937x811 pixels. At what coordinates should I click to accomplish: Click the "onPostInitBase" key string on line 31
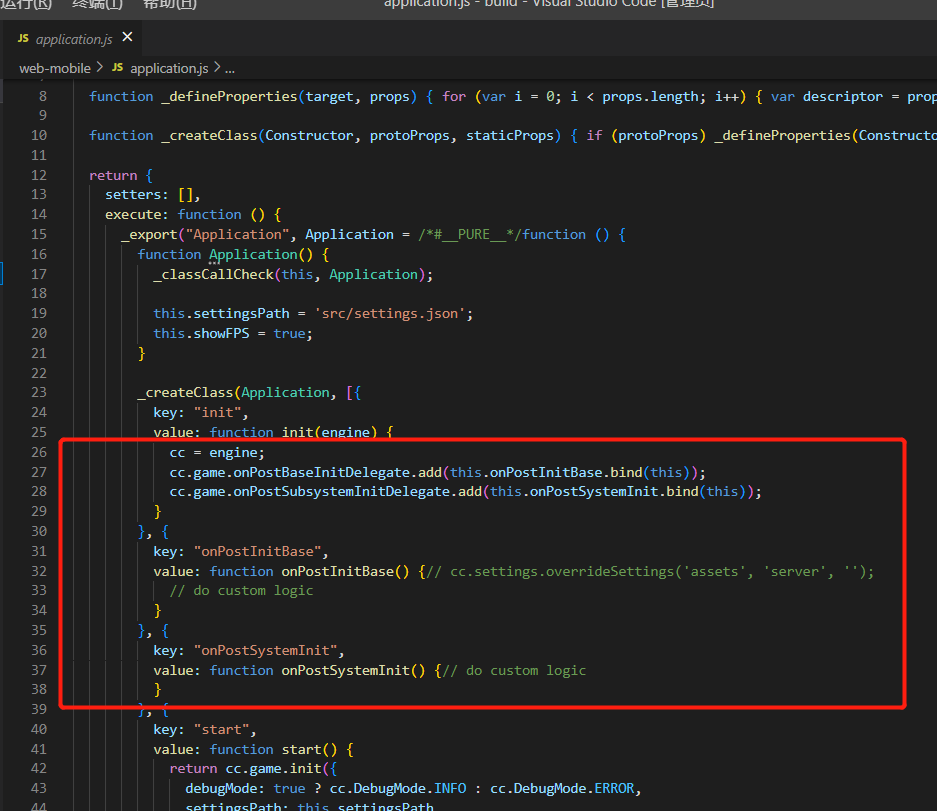click(x=258, y=551)
